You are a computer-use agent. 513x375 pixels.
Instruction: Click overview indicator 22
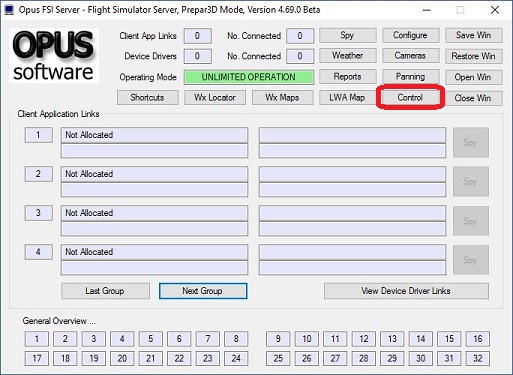pyautogui.click(x=179, y=359)
